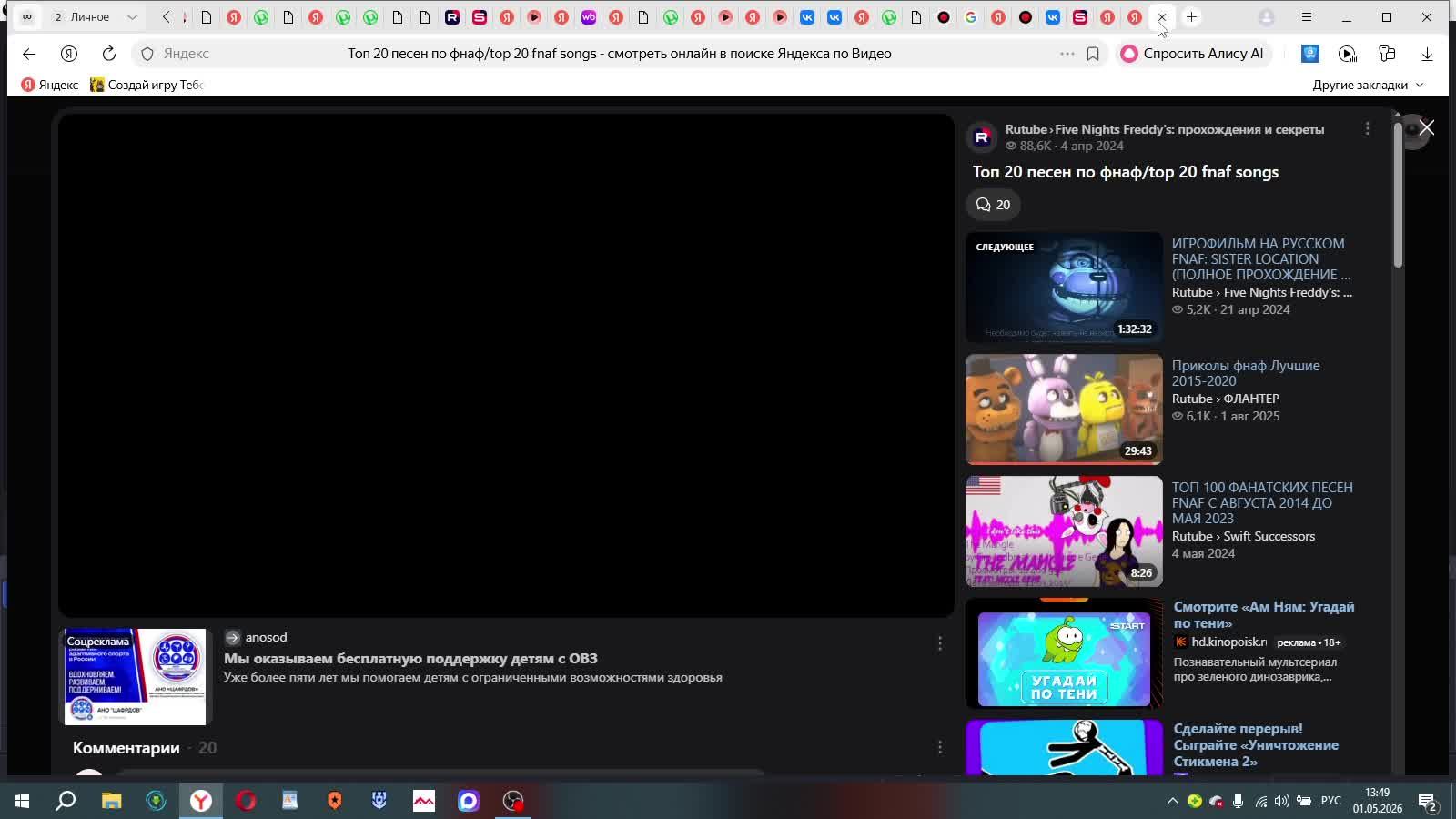Click the address bar page title field
Screen dimensions: 1456x819
coord(619,54)
